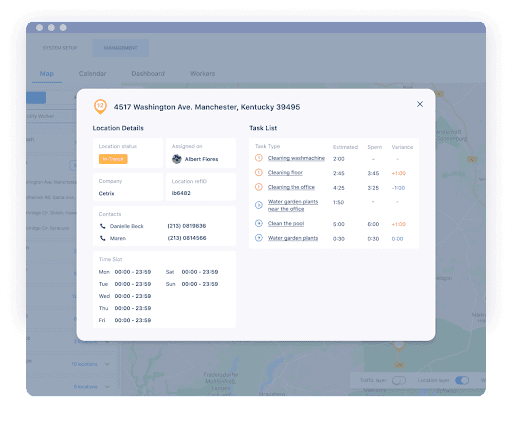Toggle the Traffic layer switch
This screenshot has width=512, height=425.
tap(399, 380)
